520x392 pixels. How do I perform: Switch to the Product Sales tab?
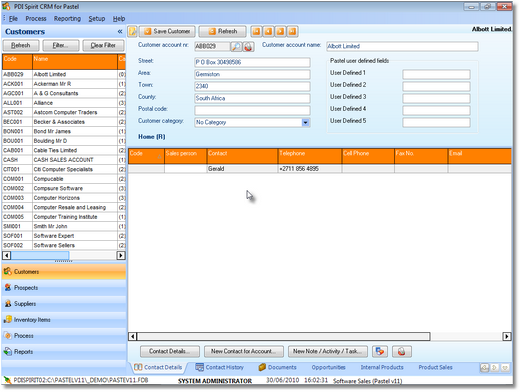[435, 367]
